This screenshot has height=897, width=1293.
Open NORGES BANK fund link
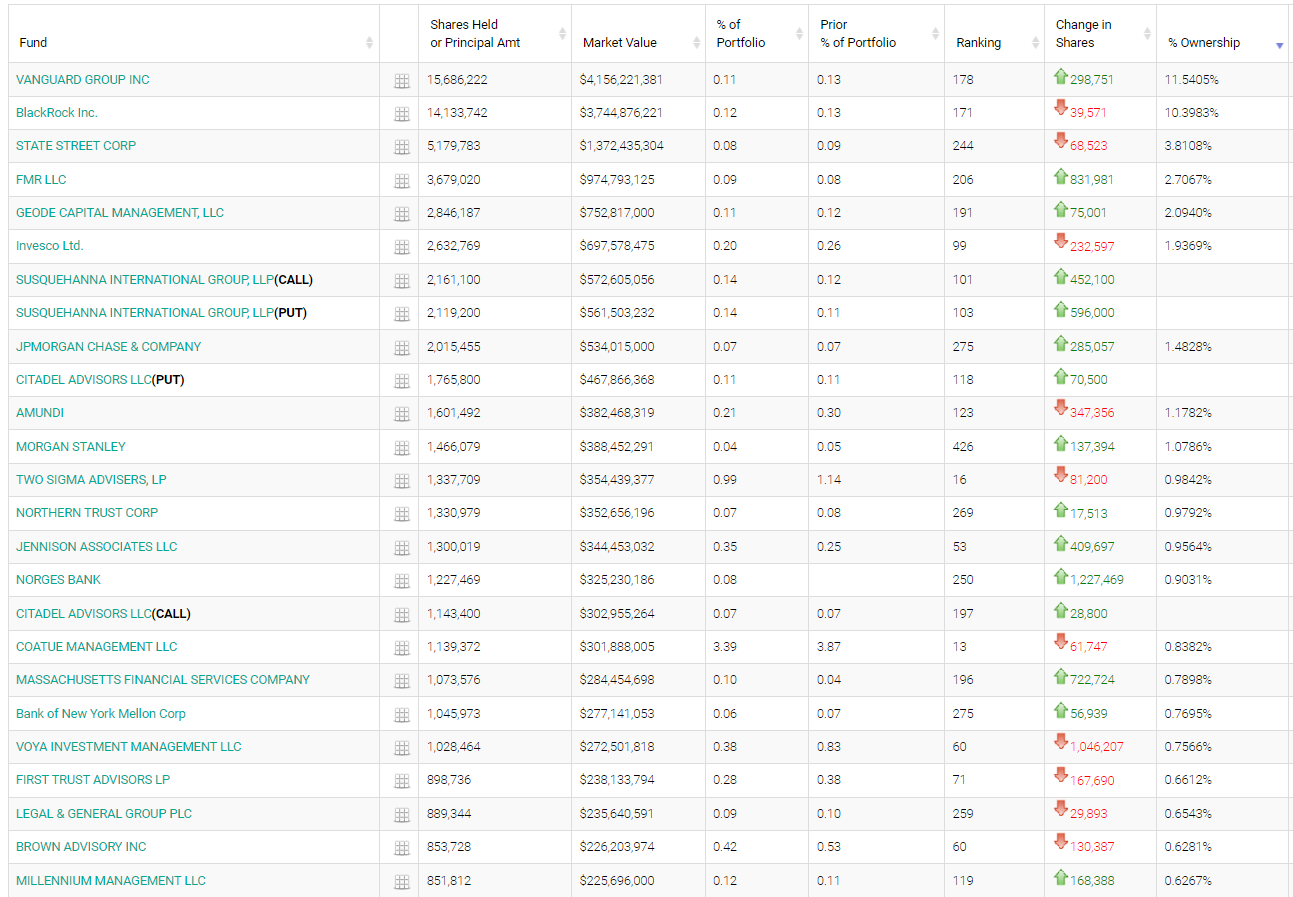coord(58,580)
